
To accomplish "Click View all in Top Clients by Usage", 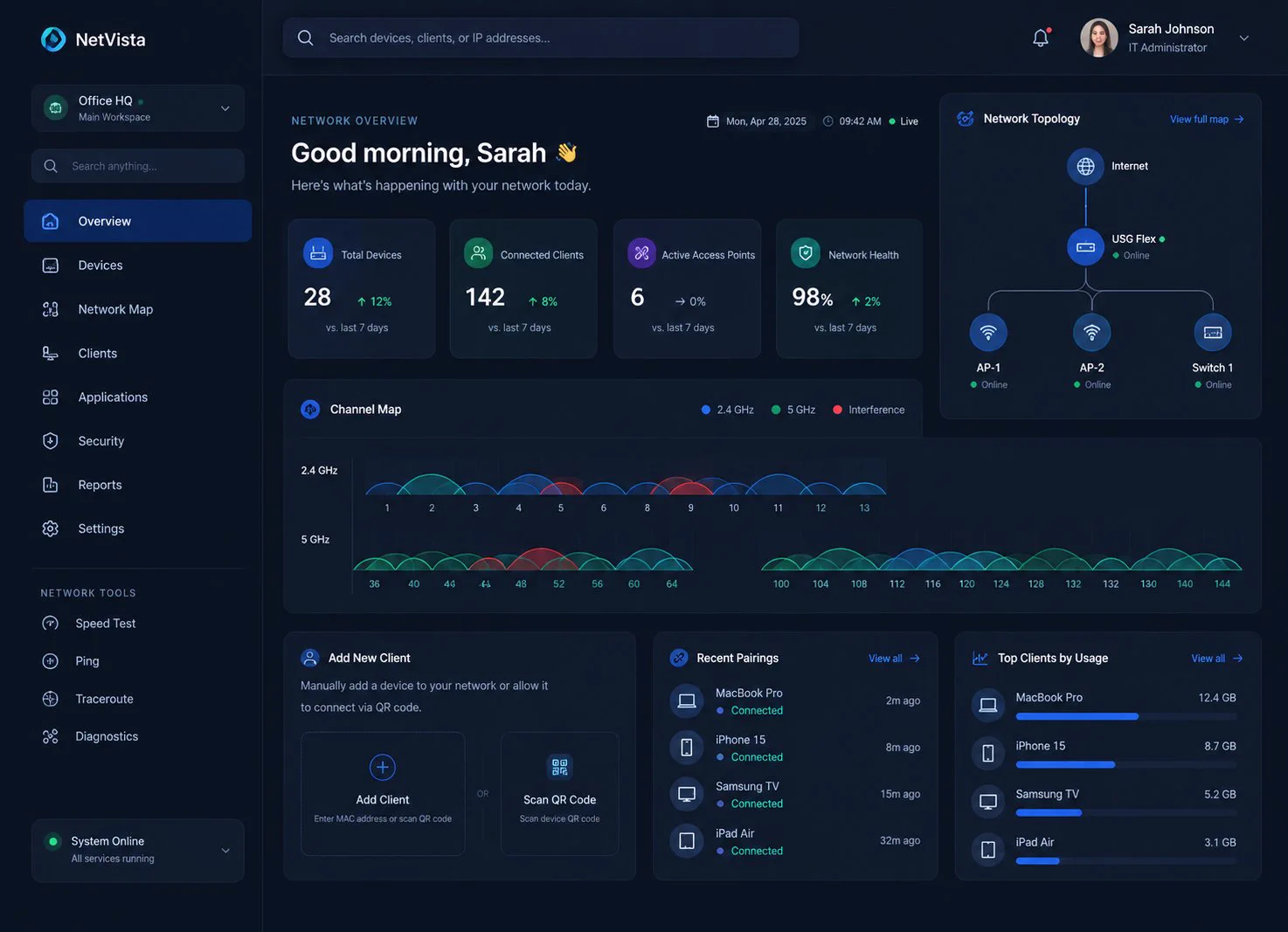I will coord(1216,659).
